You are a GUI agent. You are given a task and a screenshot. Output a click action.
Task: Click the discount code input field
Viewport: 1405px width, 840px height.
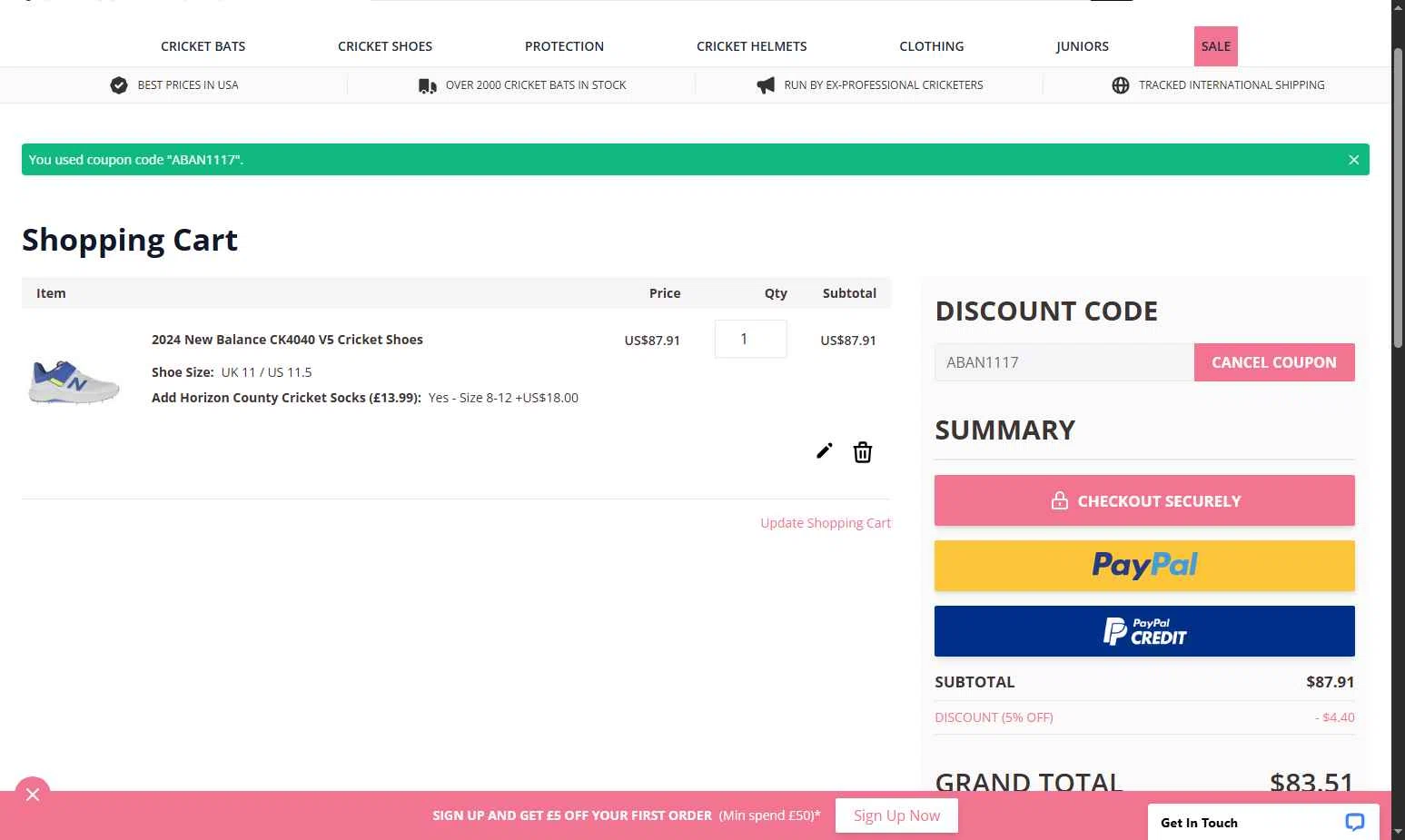1064,362
